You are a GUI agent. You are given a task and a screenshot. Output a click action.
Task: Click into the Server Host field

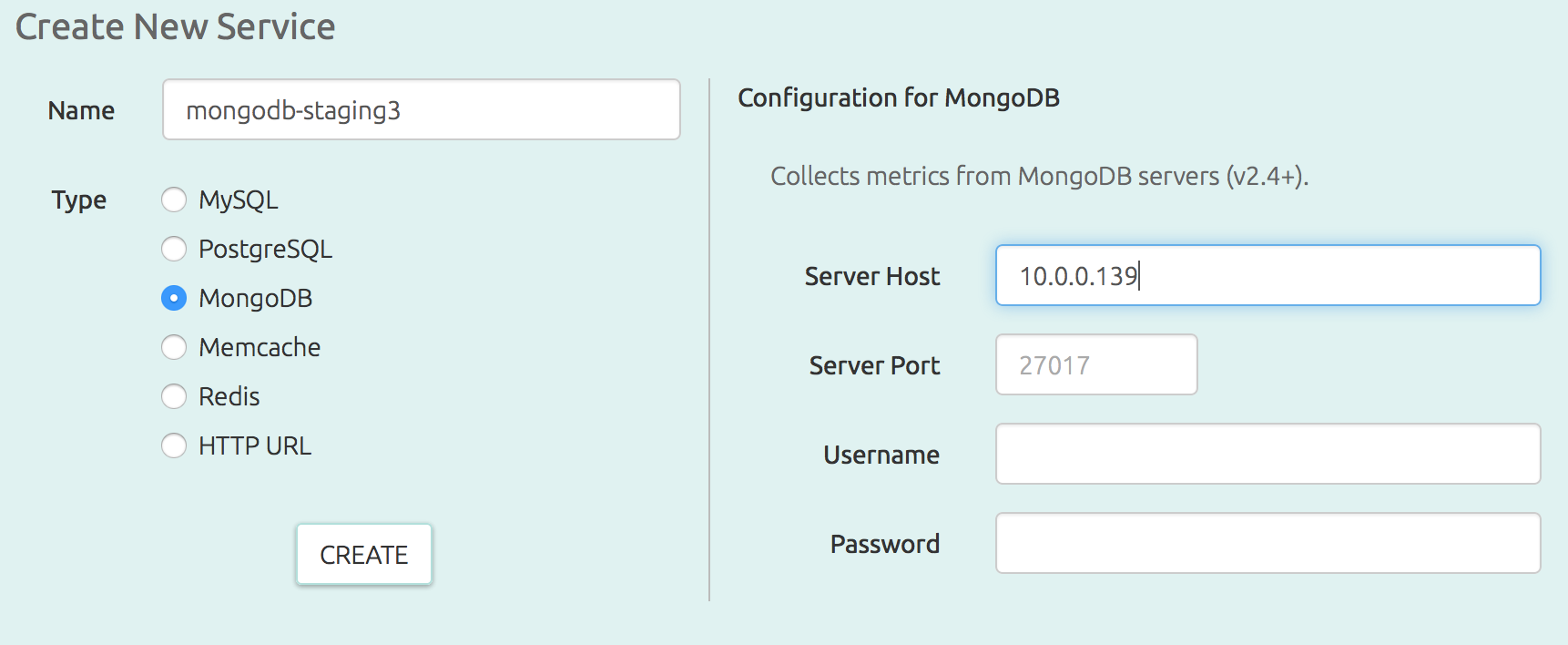tap(1268, 275)
